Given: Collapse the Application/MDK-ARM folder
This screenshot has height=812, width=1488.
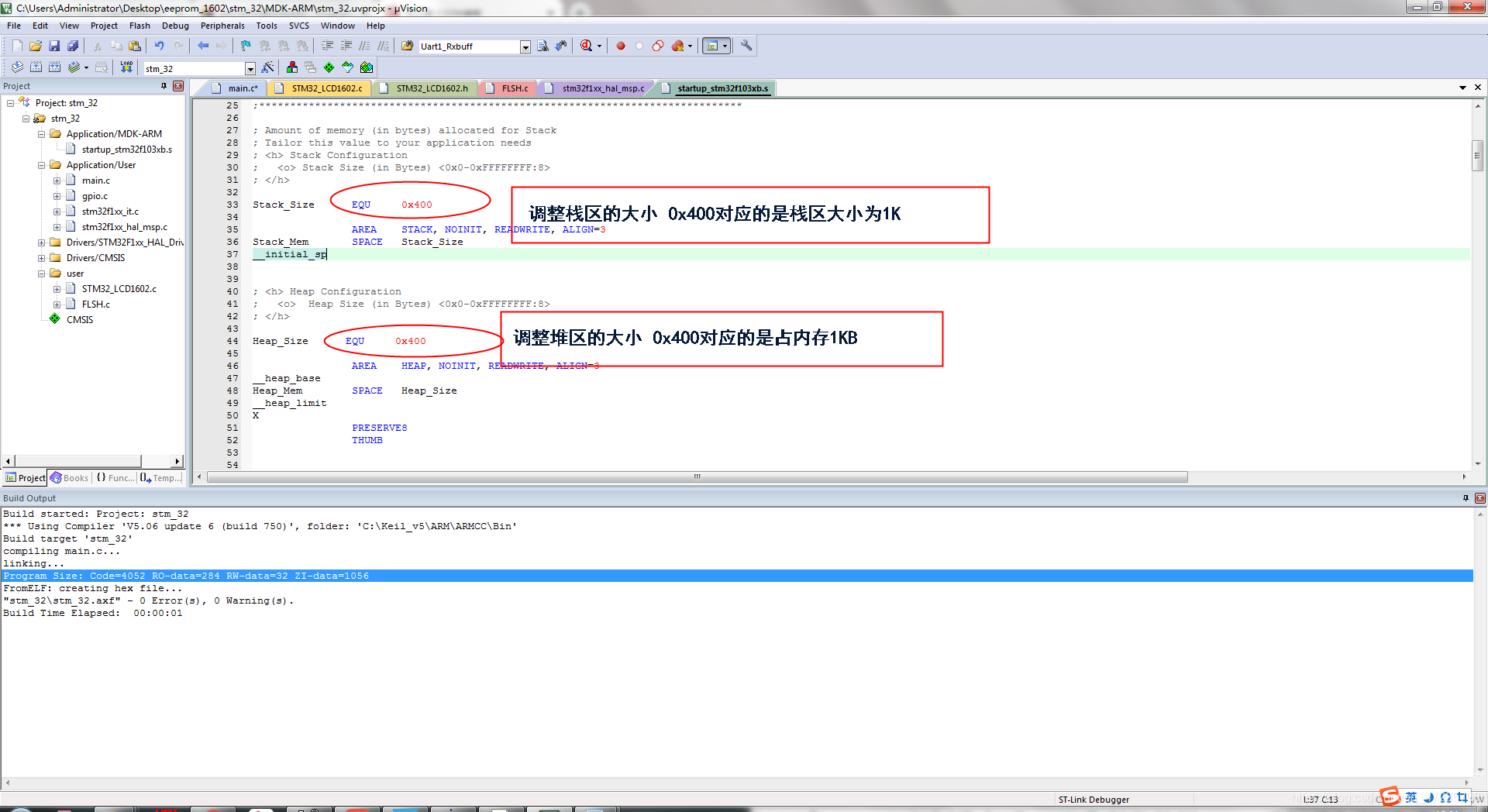Looking at the screenshot, I should click(41, 134).
